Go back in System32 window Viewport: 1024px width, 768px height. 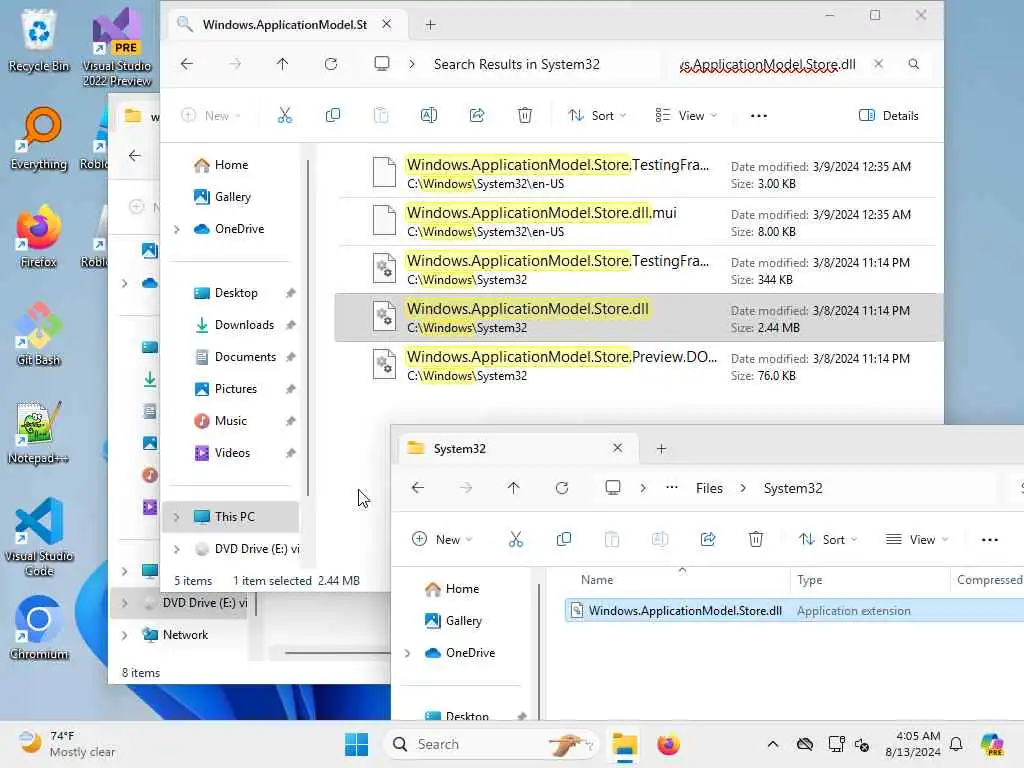point(418,488)
